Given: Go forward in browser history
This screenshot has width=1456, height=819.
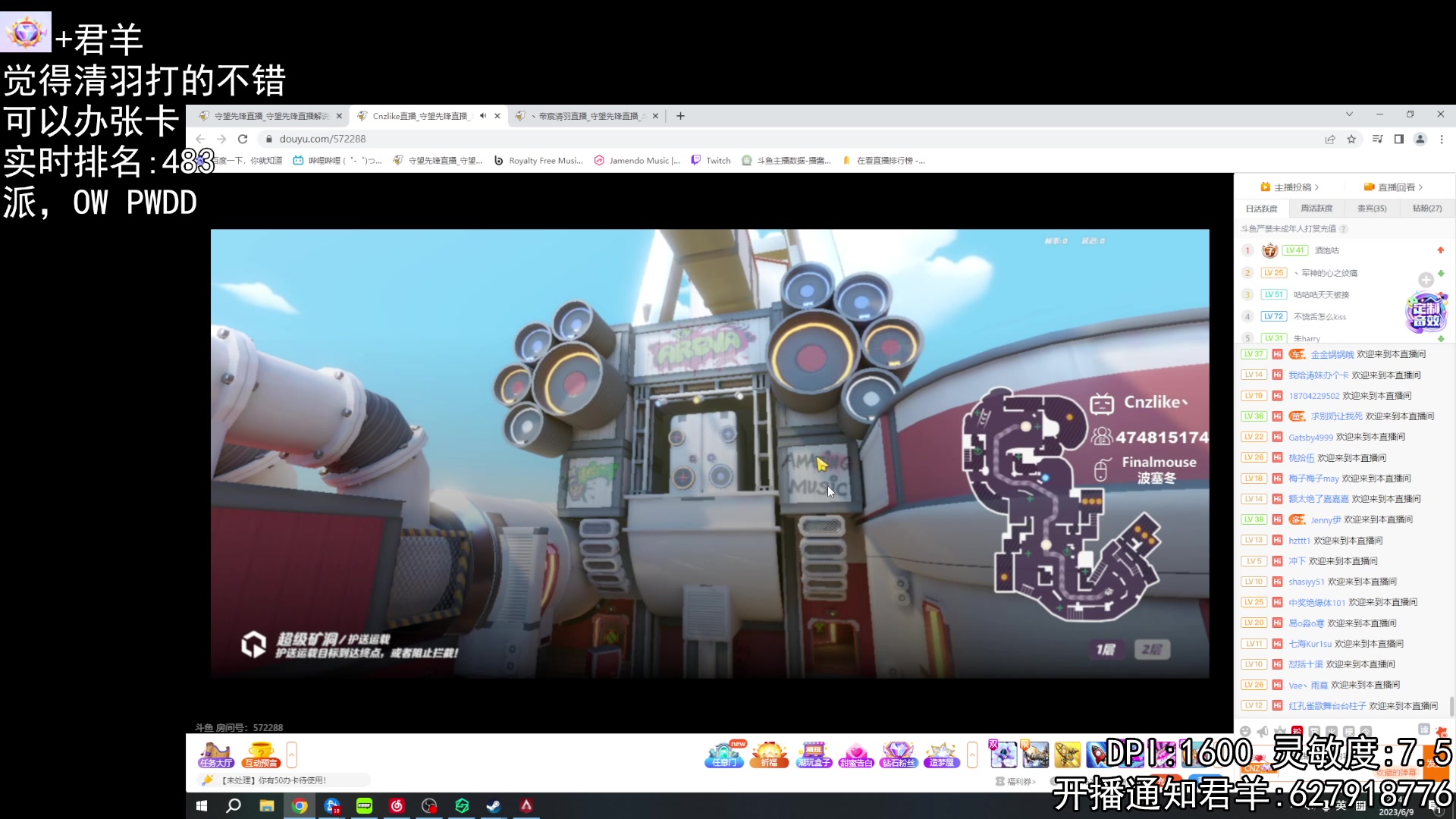Looking at the screenshot, I should 221,139.
